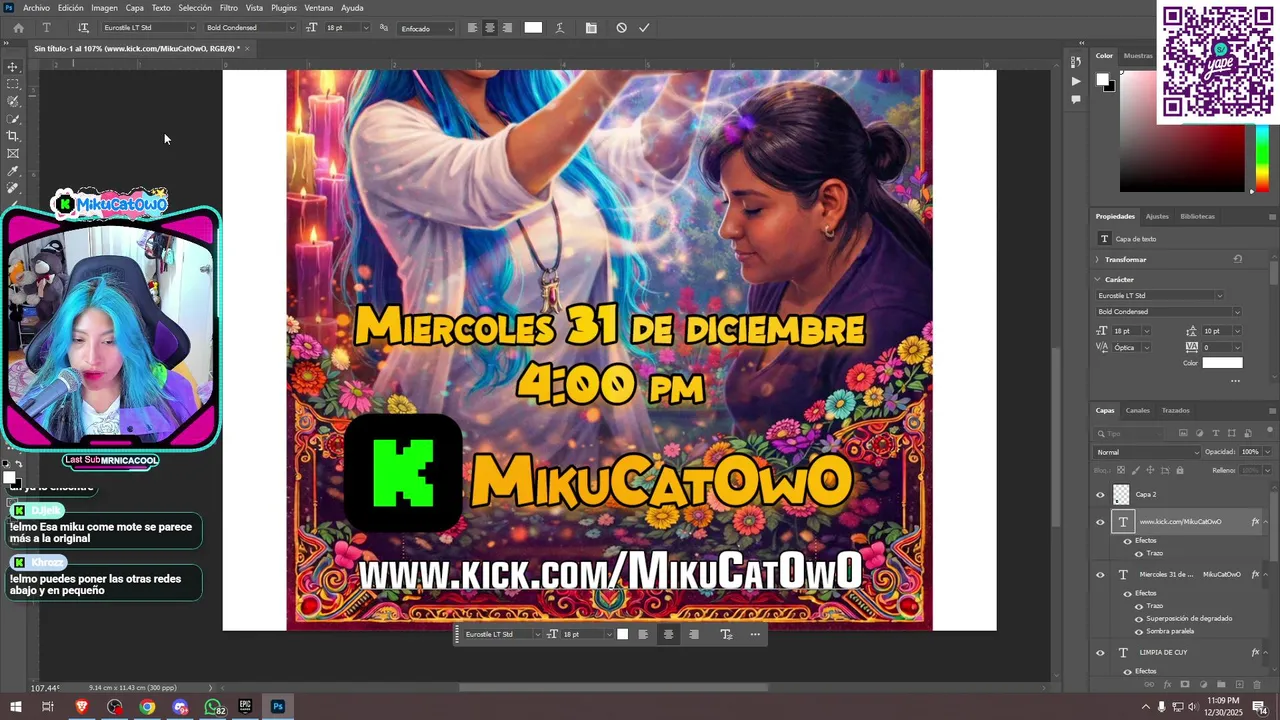Hide the Capa 2 layer

[x=1100, y=495]
